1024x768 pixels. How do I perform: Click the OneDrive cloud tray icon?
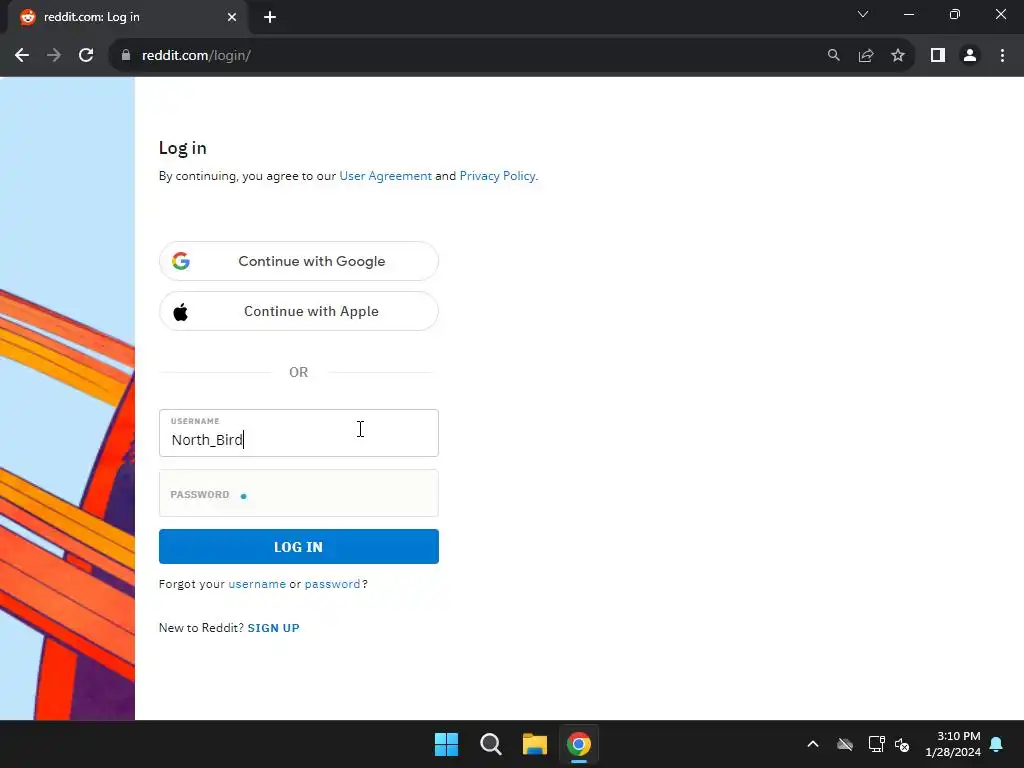click(844, 744)
